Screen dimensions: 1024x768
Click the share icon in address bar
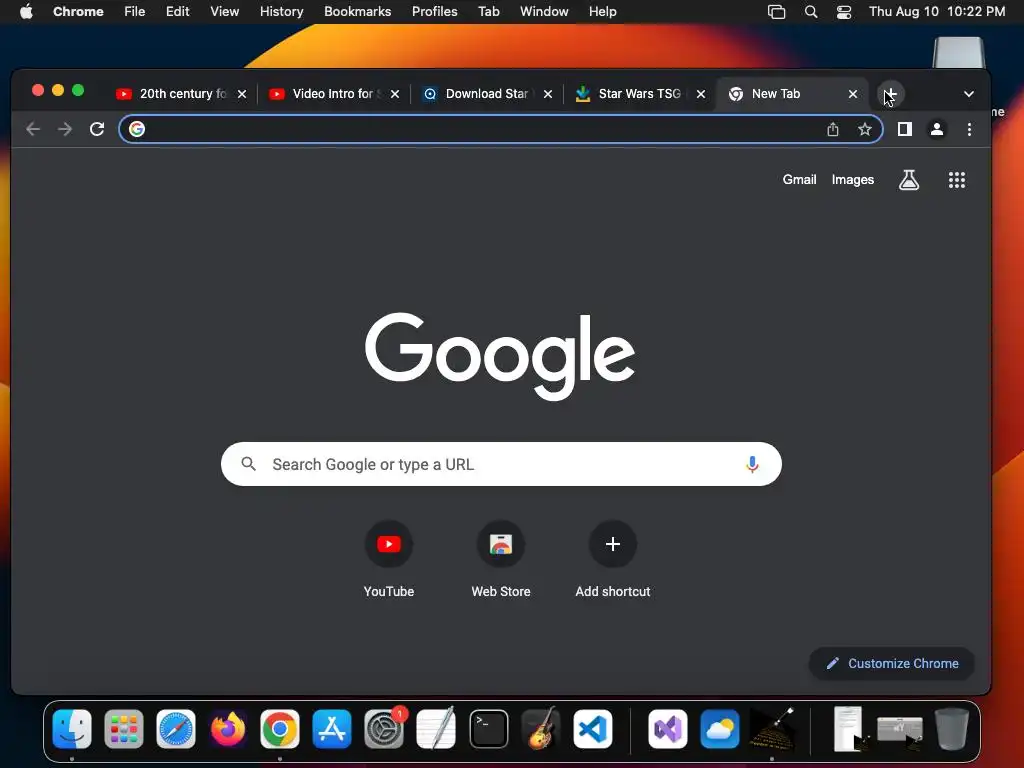pyautogui.click(x=833, y=129)
